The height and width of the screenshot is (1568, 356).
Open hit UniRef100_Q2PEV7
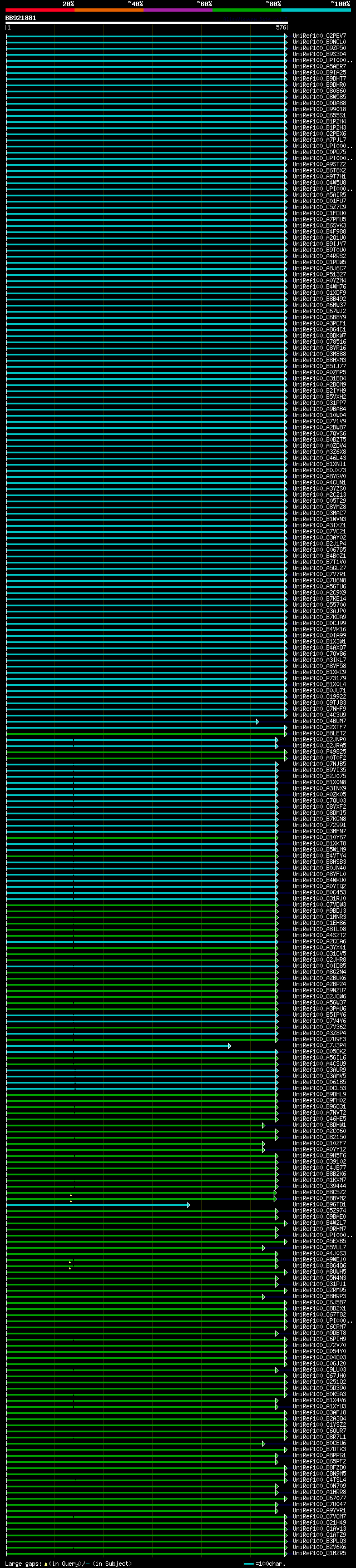[319, 36]
